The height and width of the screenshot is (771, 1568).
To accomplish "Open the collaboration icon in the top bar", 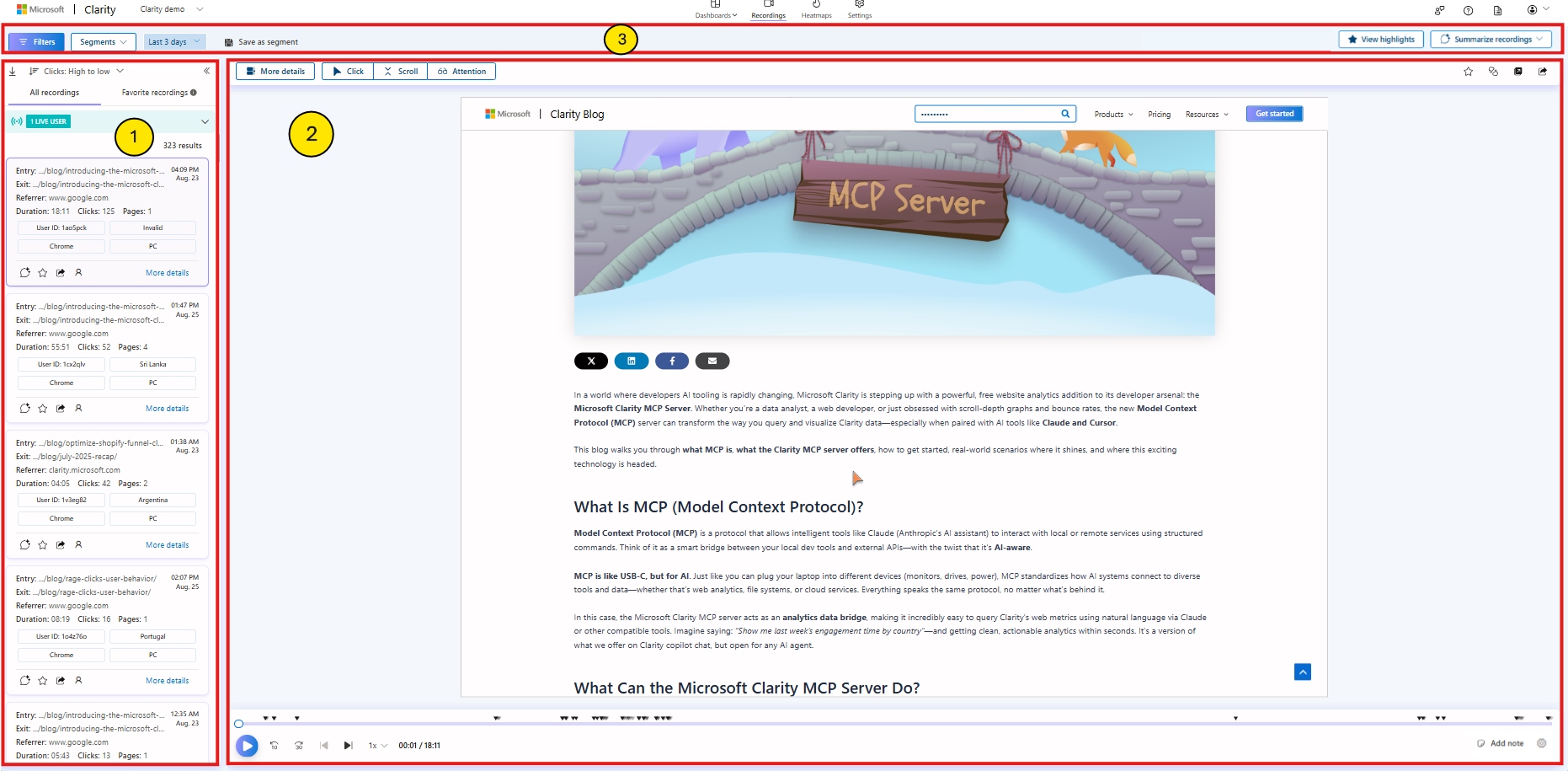I will [x=1440, y=10].
